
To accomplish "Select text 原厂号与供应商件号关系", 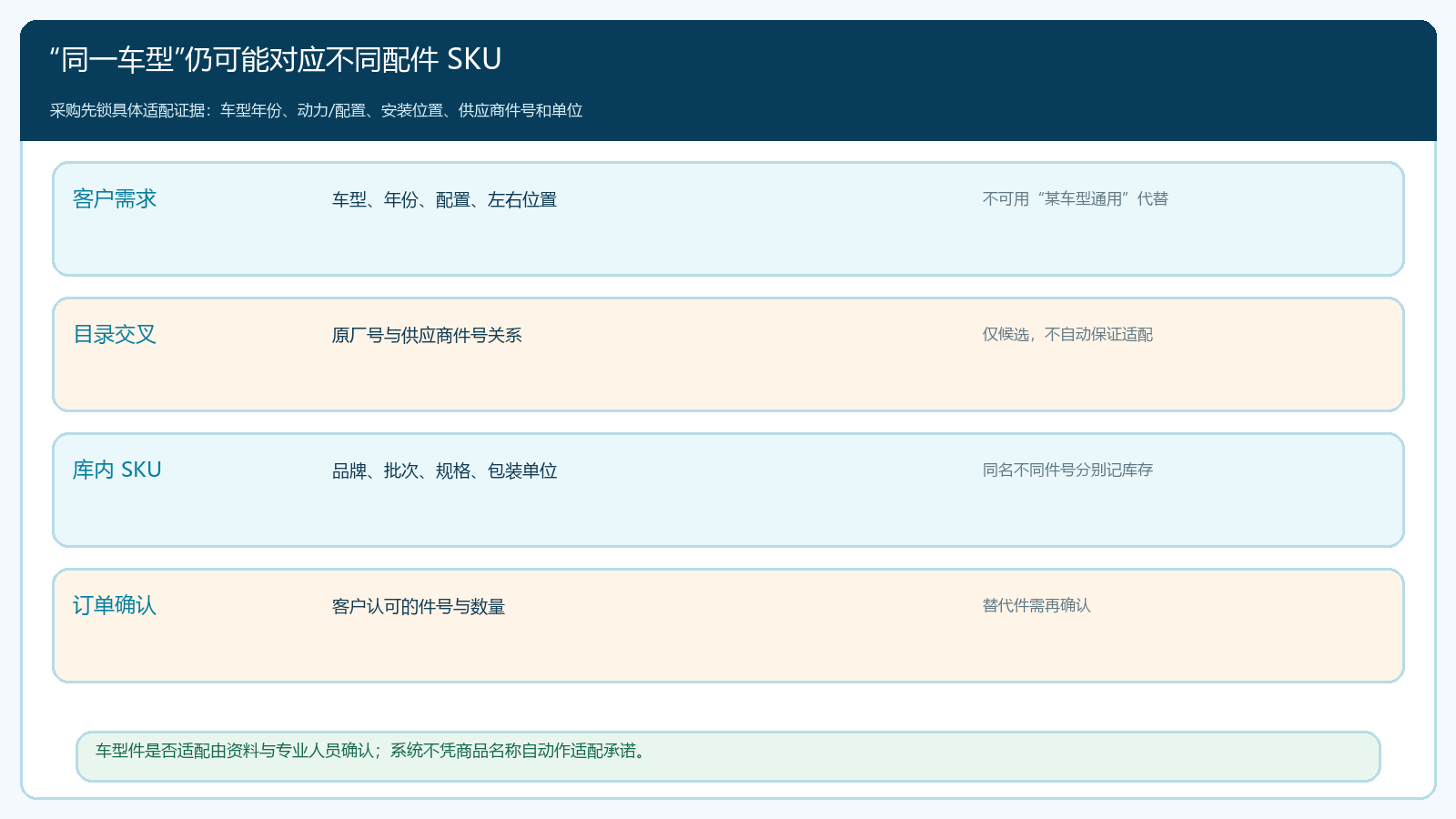I will [427, 335].
